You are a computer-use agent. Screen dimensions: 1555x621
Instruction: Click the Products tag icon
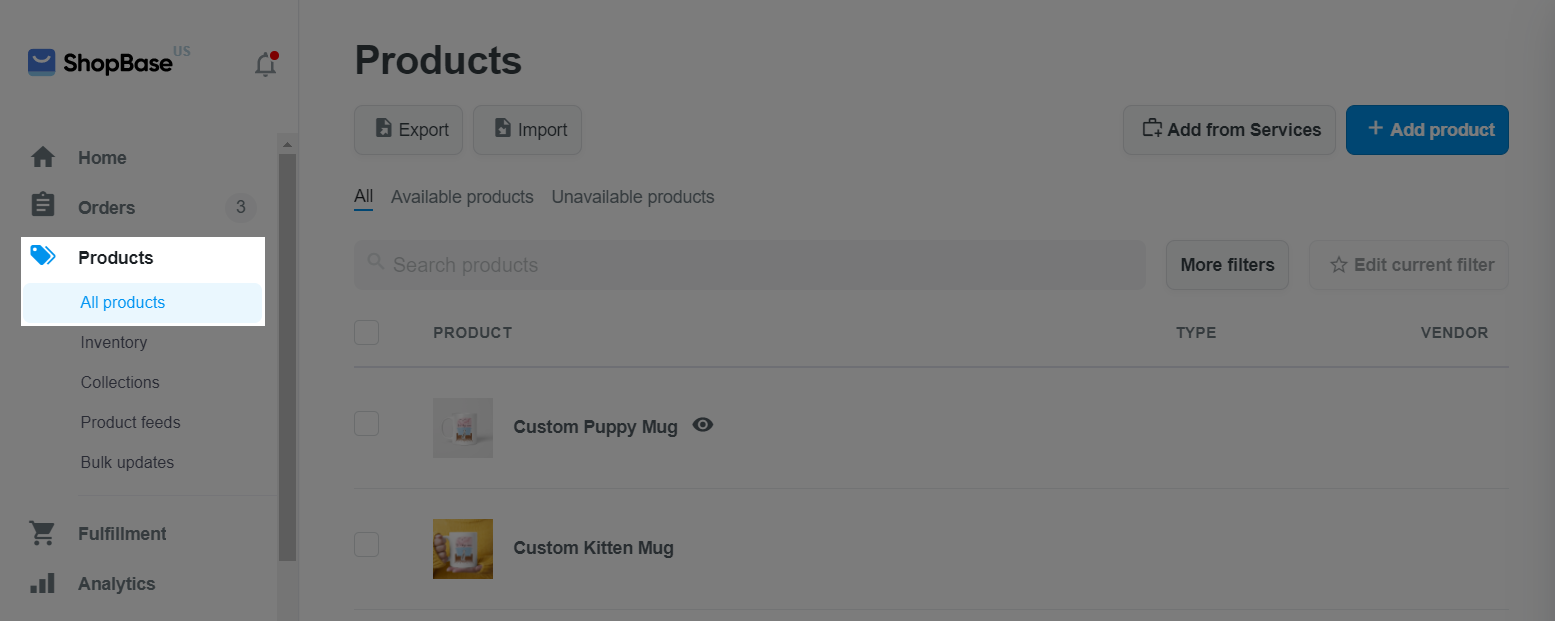pyautogui.click(x=43, y=256)
